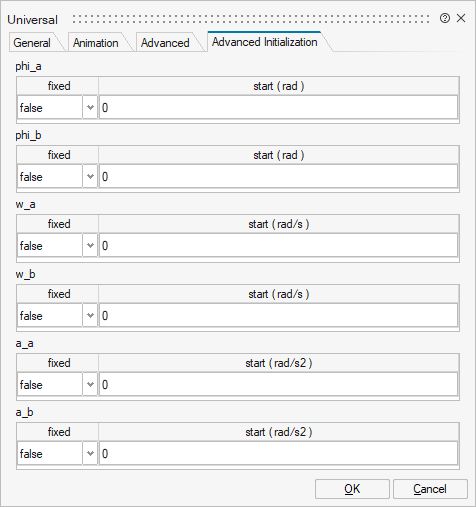The height and width of the screenshot is (507, 476).
Task: Open the Advanced tab
Action: tap(165, 43)
